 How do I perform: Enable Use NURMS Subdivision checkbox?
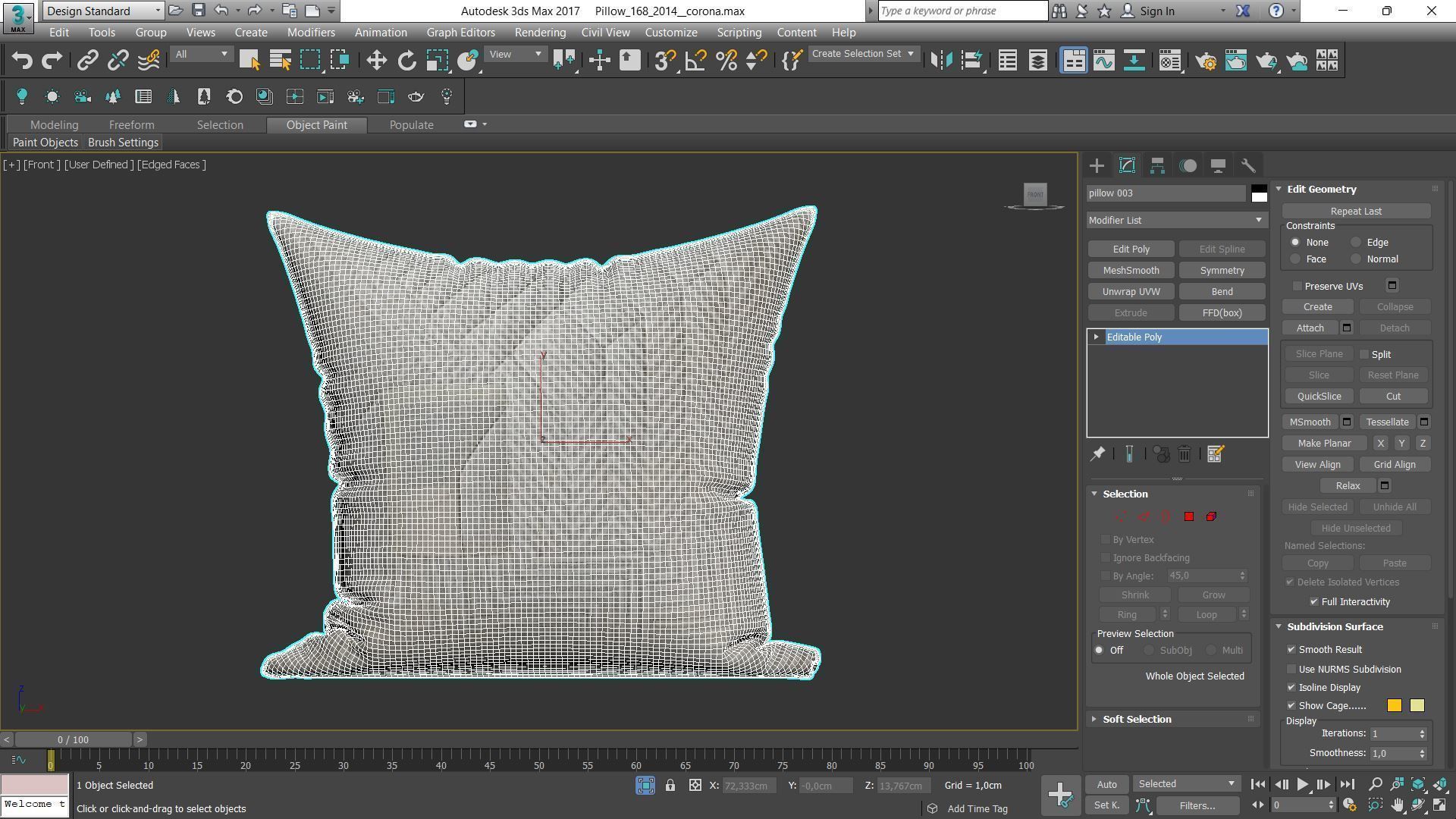(x=1291, y=670)
